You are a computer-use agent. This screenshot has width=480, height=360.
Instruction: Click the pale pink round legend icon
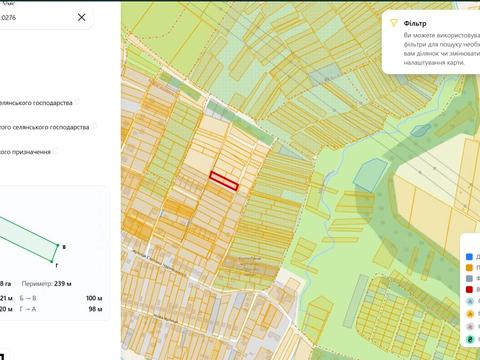pyautogui.click(x=470, y=326)
